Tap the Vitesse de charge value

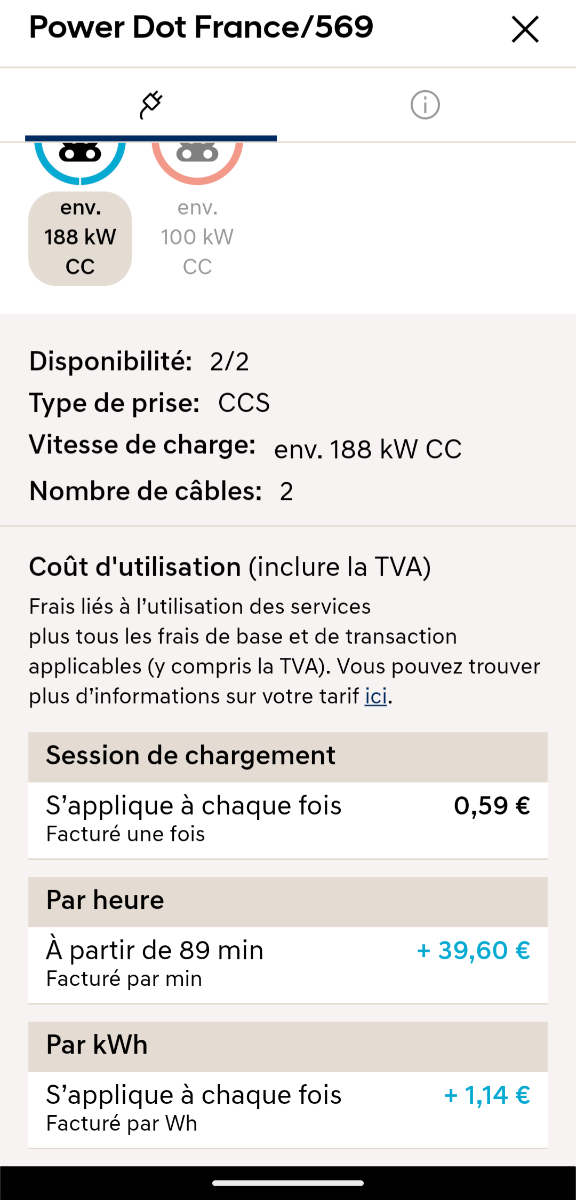[368, 450]
